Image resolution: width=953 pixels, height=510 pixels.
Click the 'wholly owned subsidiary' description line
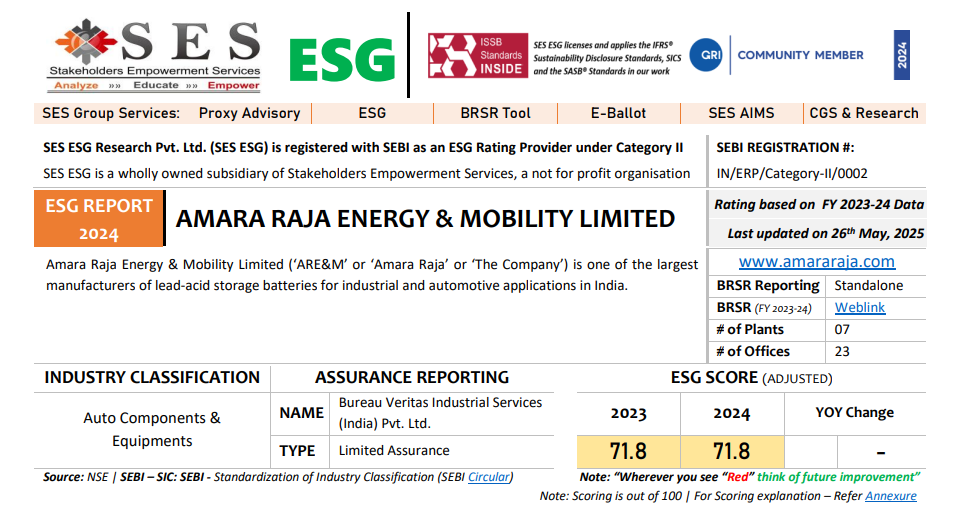point(366,174)
